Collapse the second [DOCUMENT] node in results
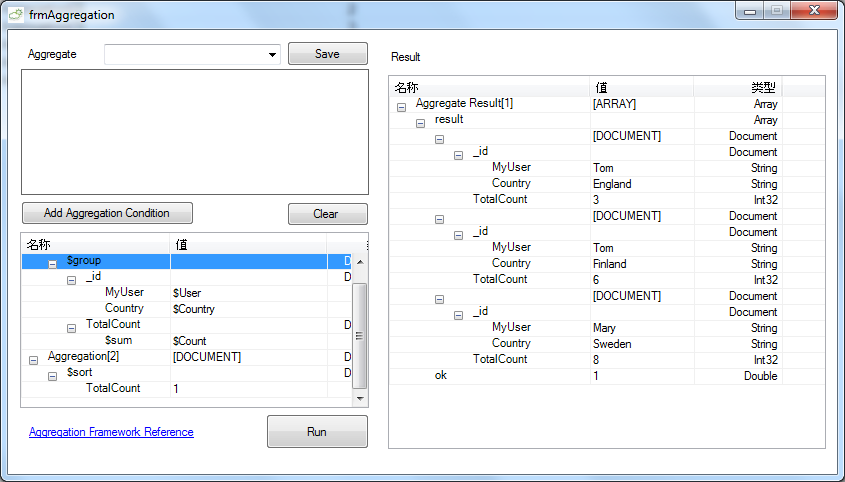845x482 pixels. [439, 219]
